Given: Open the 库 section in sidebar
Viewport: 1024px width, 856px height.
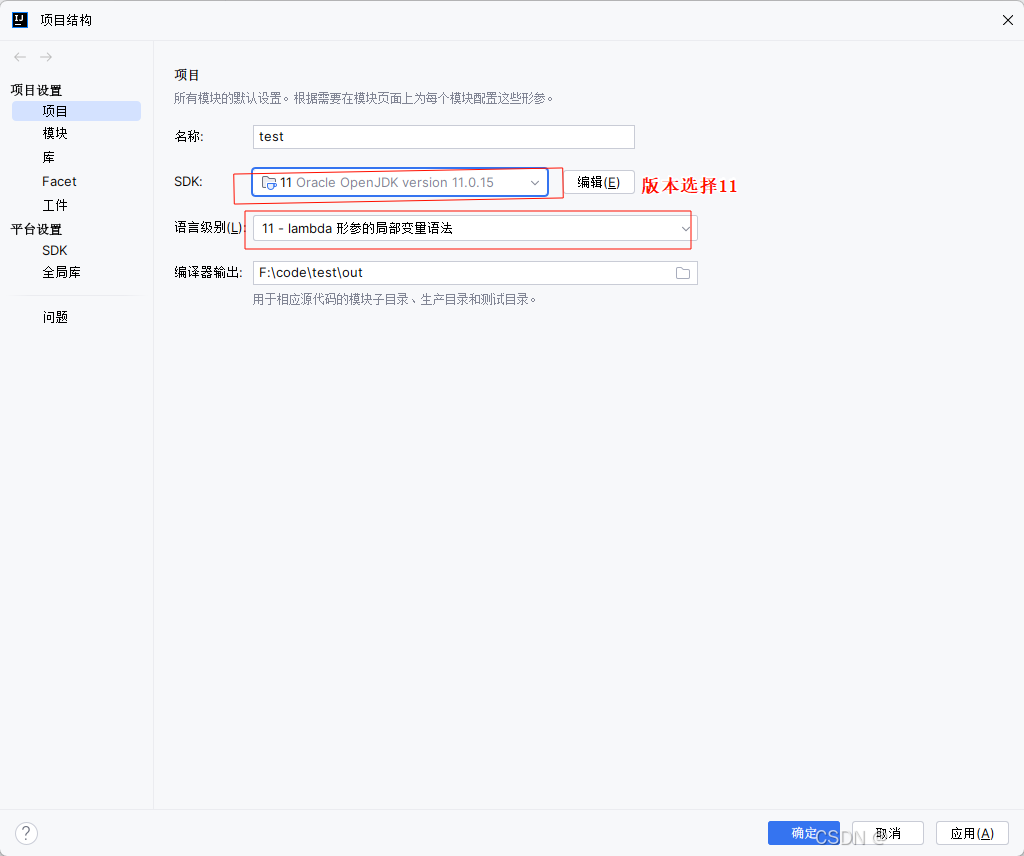Looking at the screenshot, I should (x=49, y=157).
